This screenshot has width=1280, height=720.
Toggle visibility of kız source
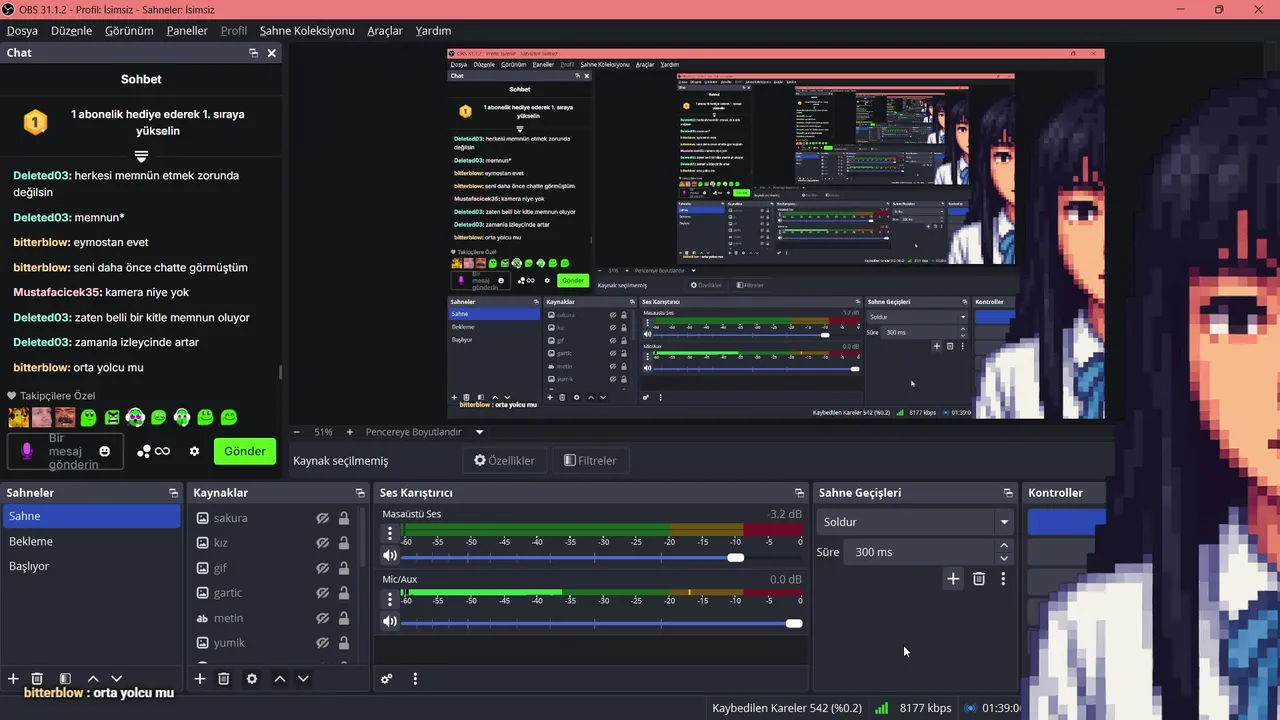[x=323, y=543]
